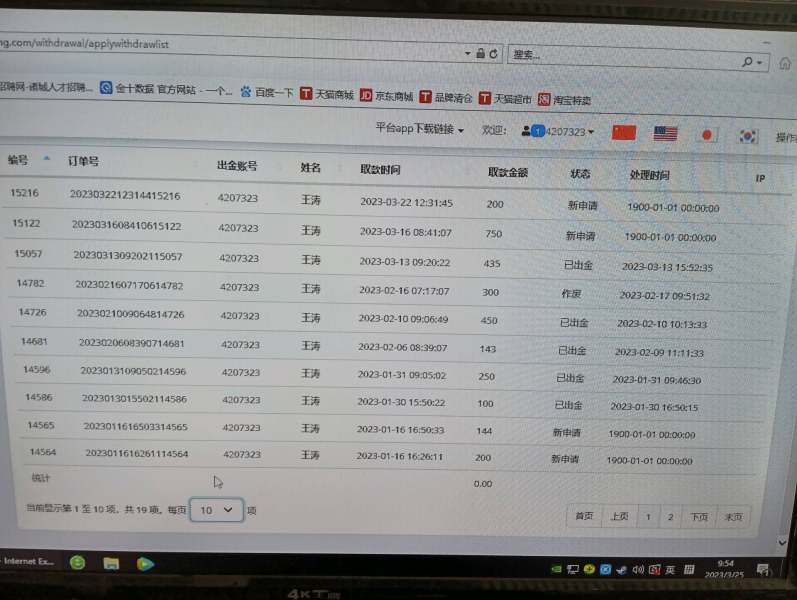Sort by 出金账号 column header
Screen dimensions: 797x600
point(237,166)
